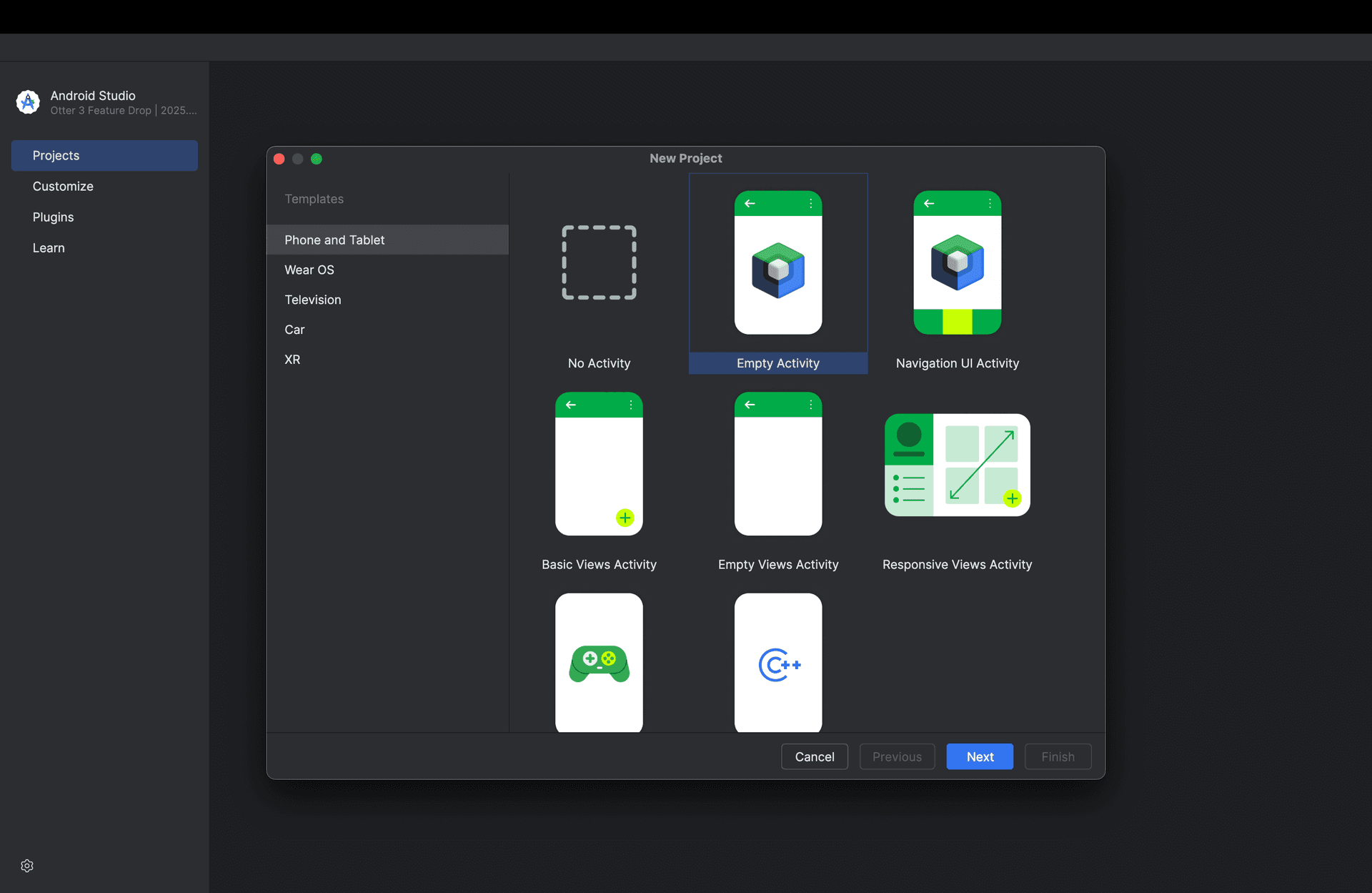Pick the Basic Views Activity template icon
The image size is (1372, 893).
tap(599, 463)
